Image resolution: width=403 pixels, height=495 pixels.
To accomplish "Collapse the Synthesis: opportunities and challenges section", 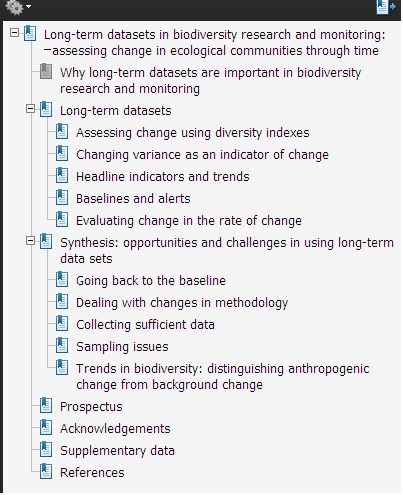I will pyautogui.click(x=30, y=241).
